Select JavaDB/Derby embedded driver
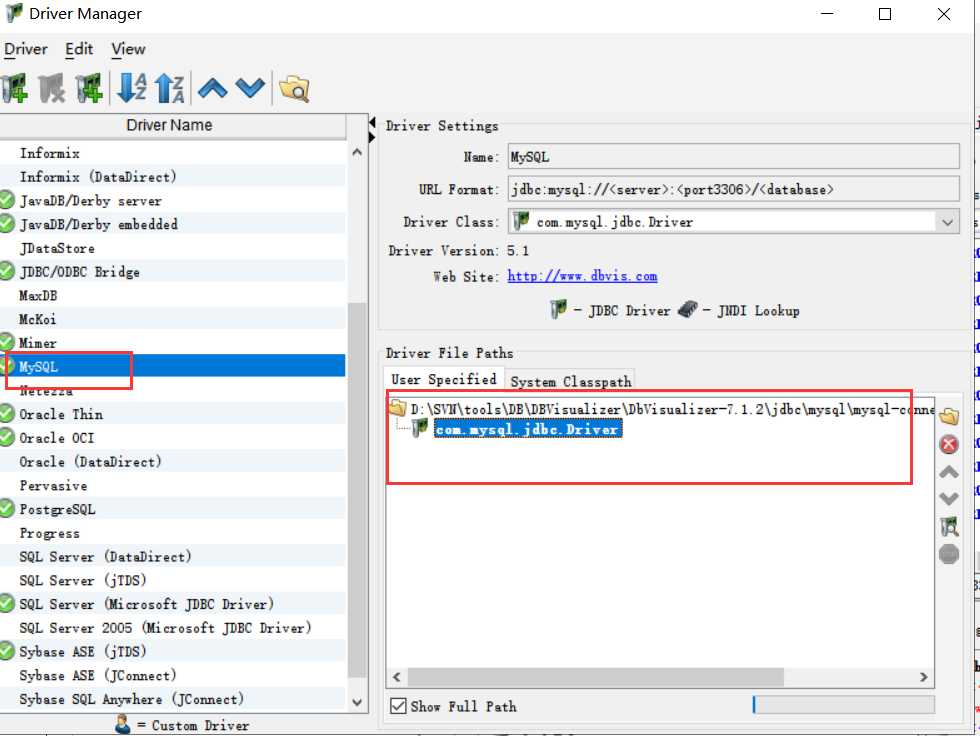The image size is (980, 736). coord(172,224)
